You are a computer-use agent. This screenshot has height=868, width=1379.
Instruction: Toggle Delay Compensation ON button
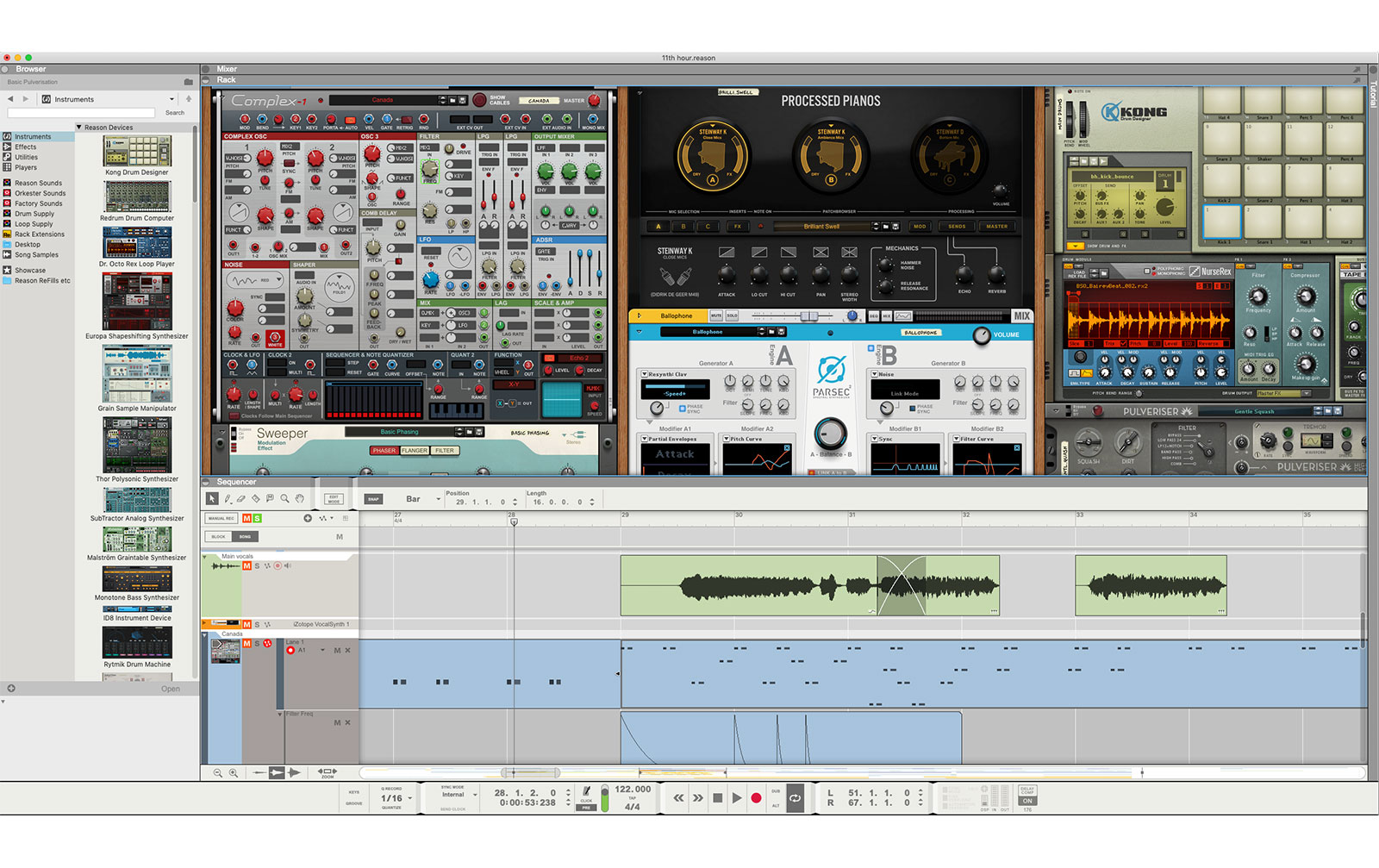tap(1027, 801)
